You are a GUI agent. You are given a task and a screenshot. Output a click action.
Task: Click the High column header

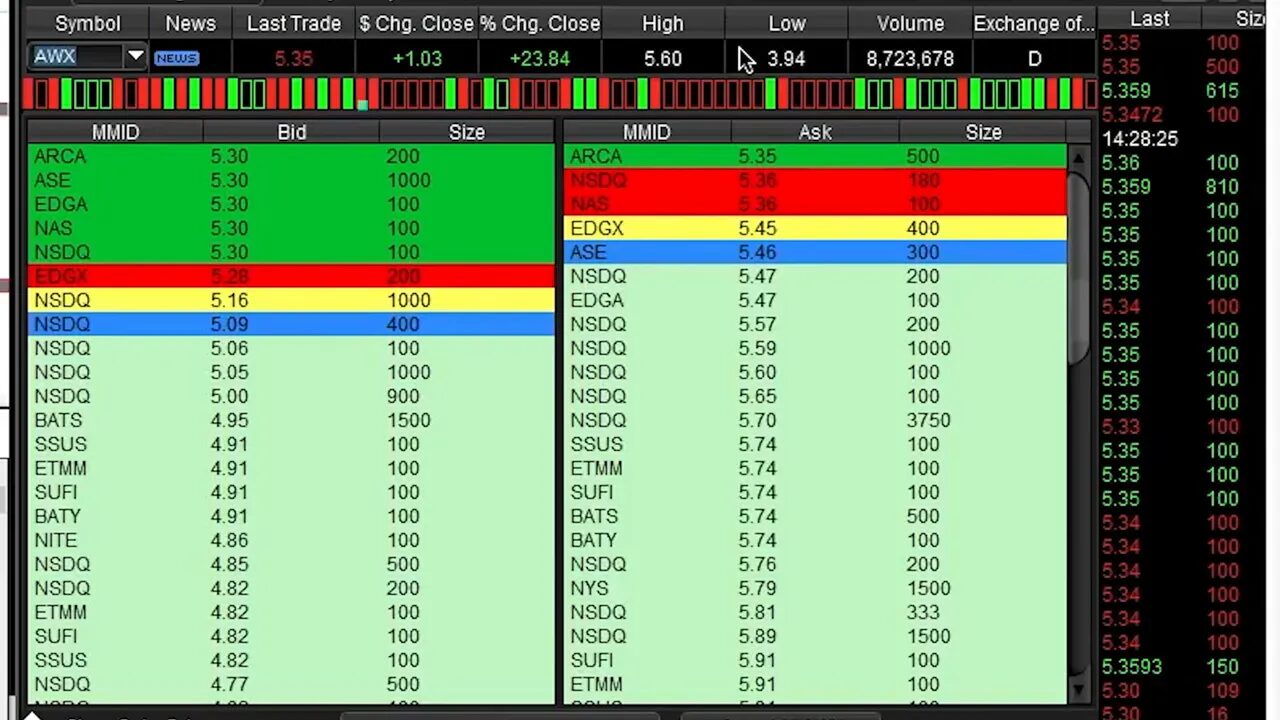pyautogui.click(x=662, y=23)
